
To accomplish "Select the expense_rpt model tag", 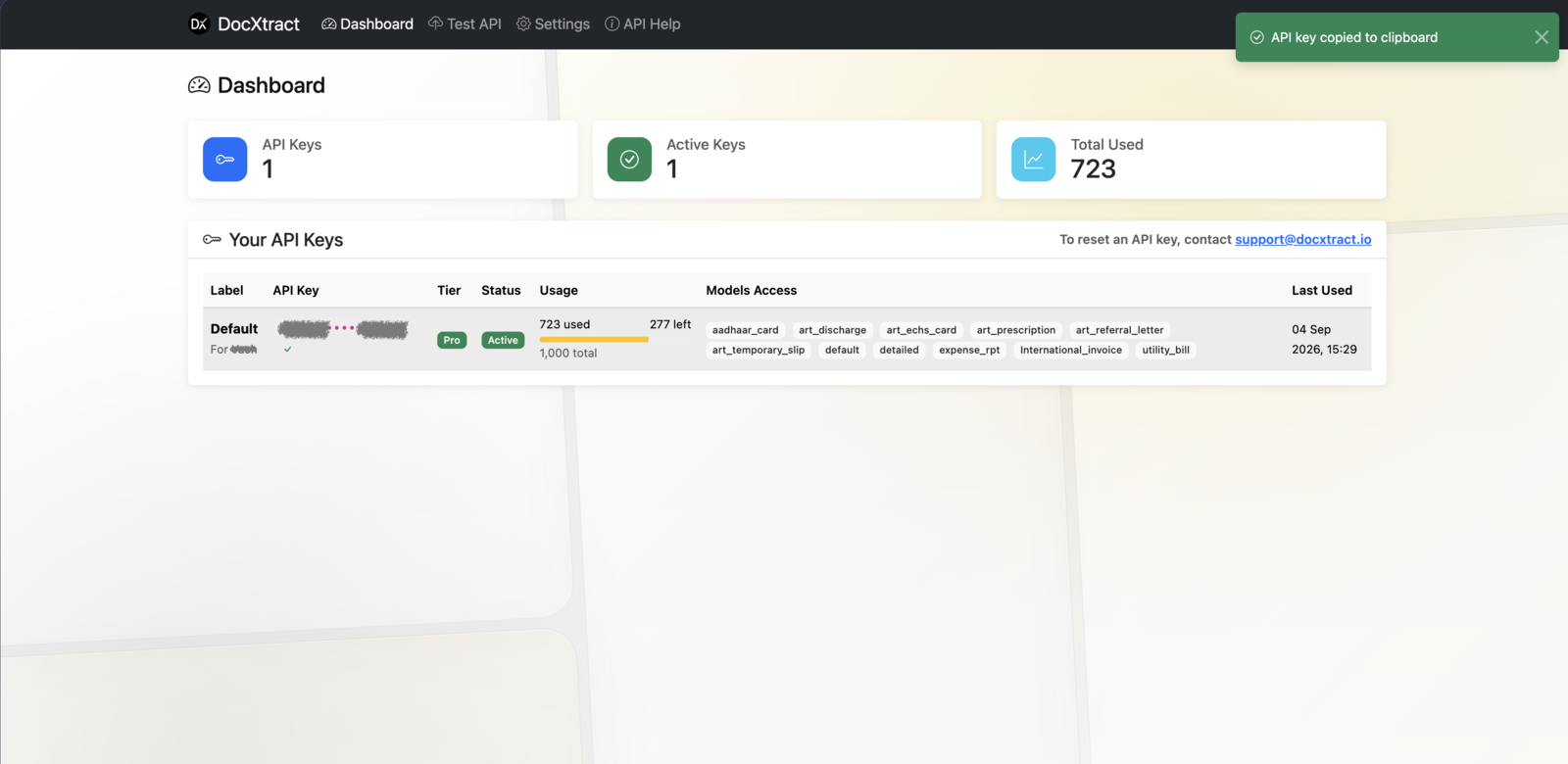I will [x=969, y=350].
